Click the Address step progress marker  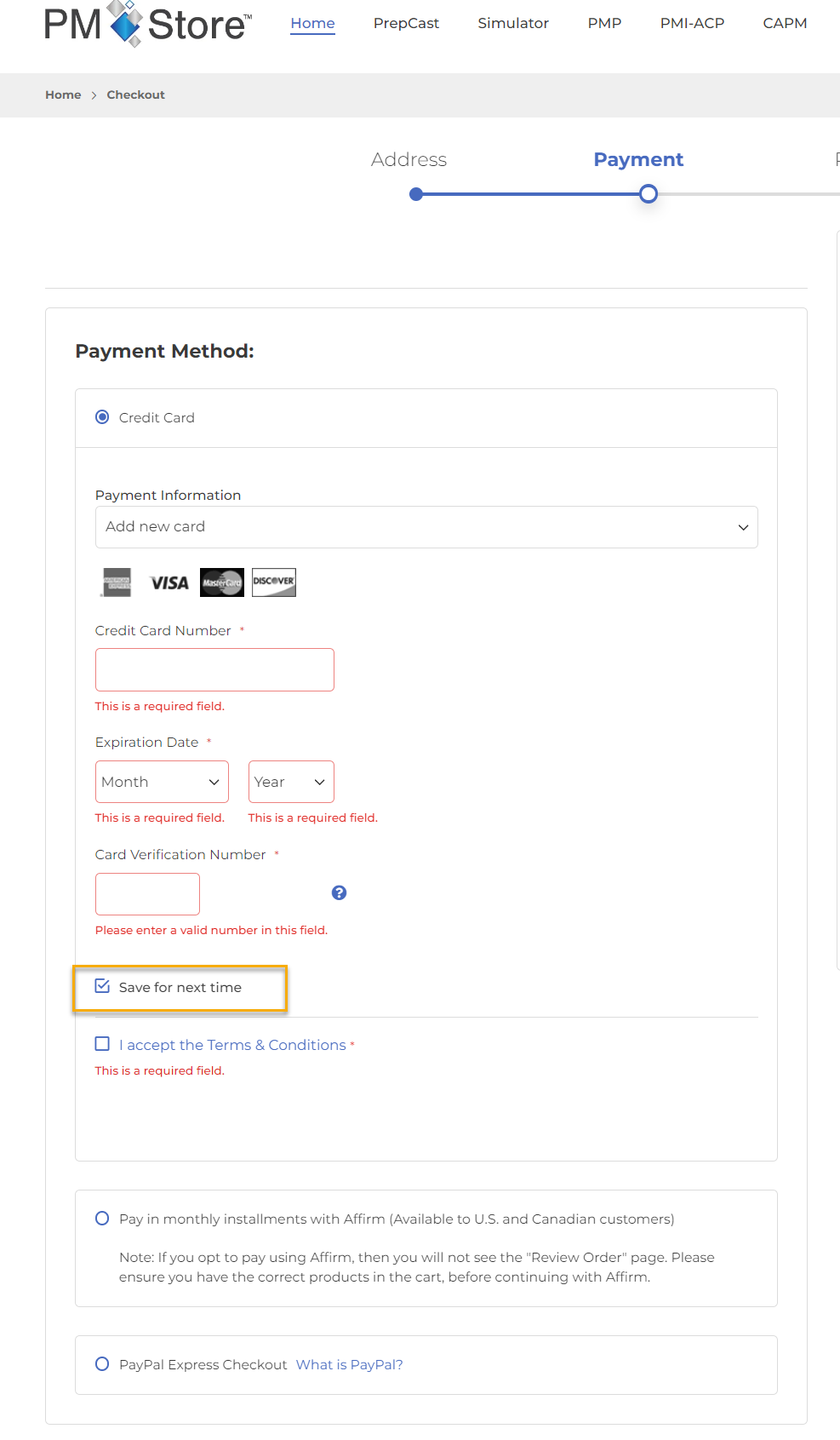coord(416,194)
